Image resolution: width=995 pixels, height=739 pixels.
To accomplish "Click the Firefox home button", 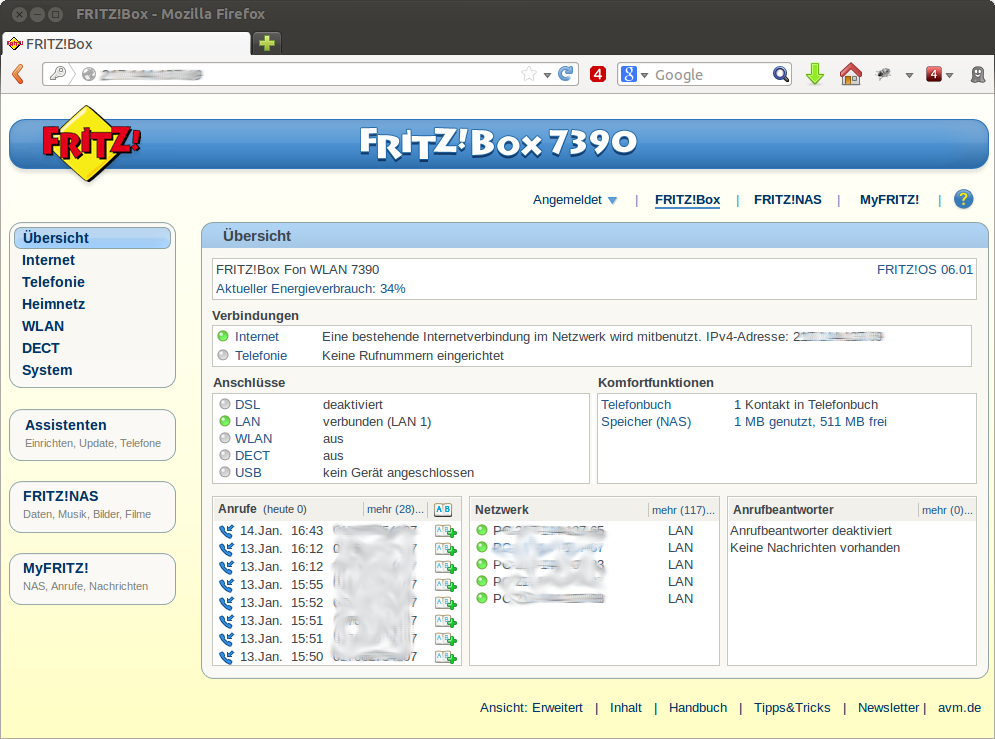I will point(850,74).
